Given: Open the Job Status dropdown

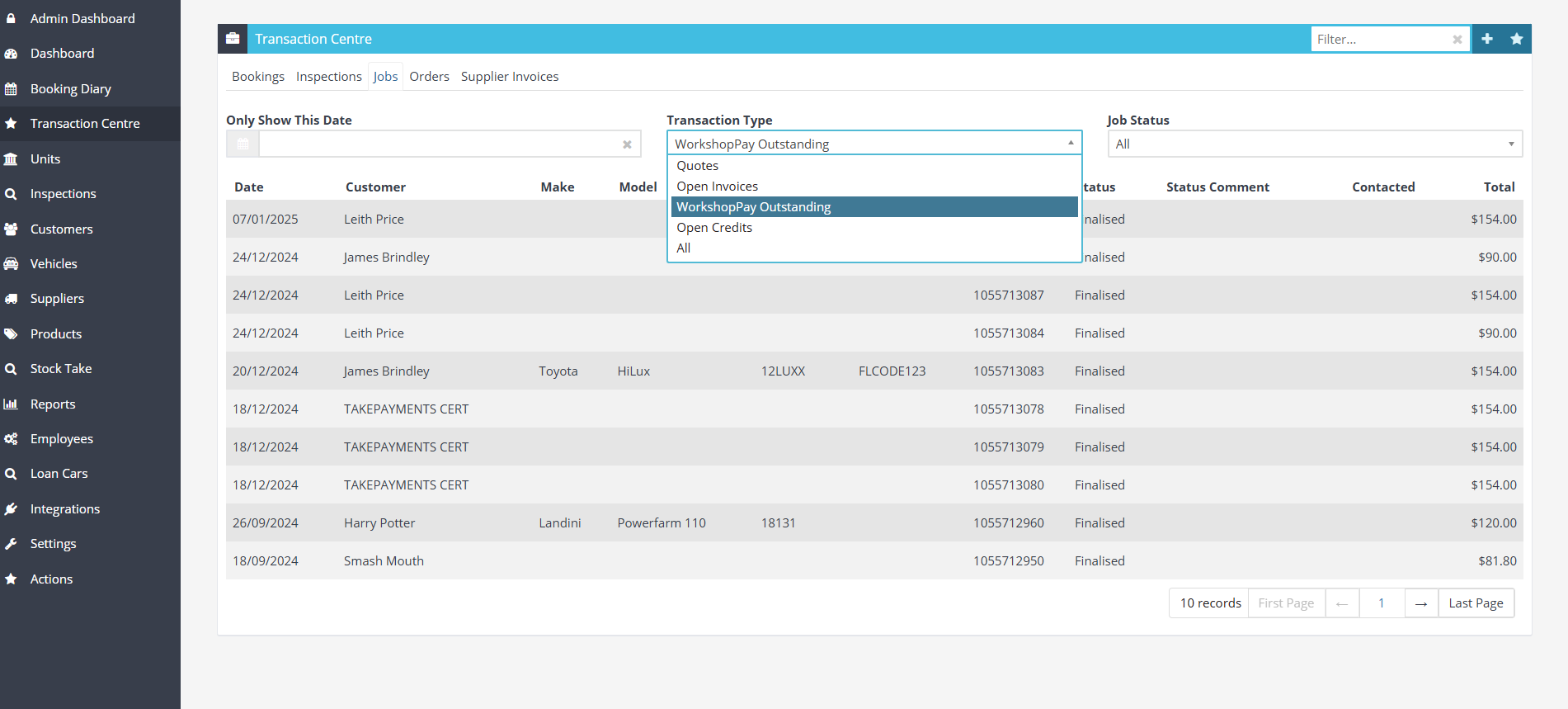Looking at the screenshot, I should (x=1315, y=144).
